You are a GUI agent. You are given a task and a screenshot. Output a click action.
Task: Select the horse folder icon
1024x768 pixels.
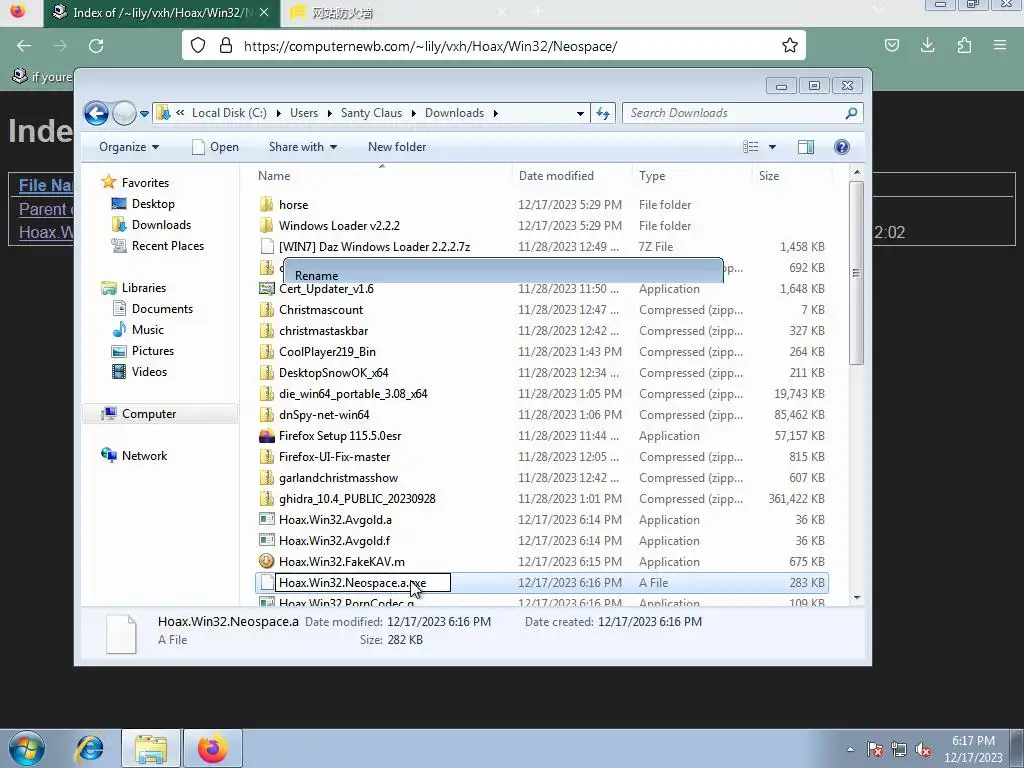point(266,204)
